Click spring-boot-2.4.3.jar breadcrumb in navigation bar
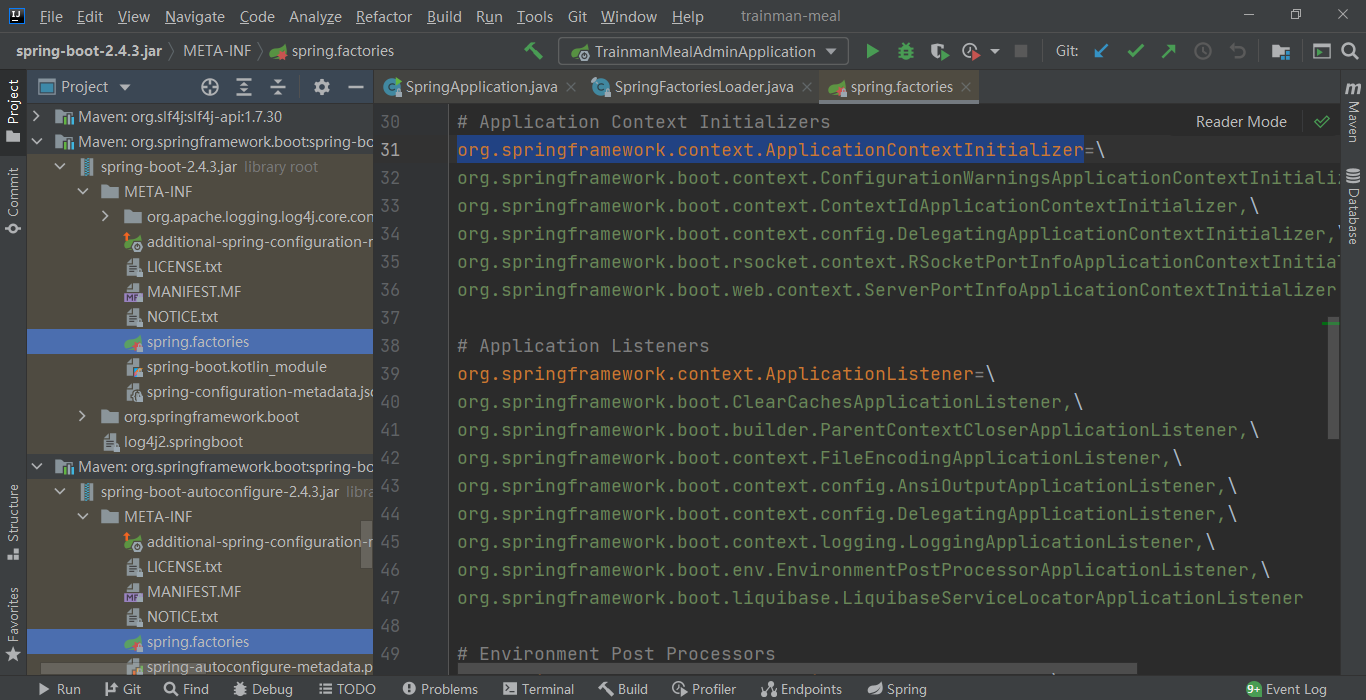Screen dimensions: 1366x700 89,51
